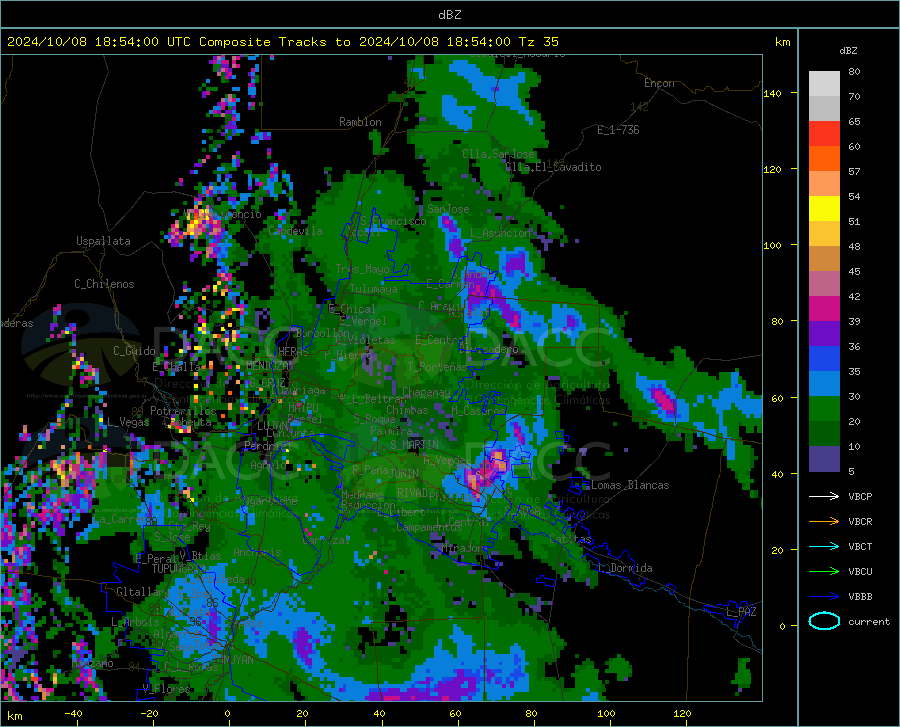900x727 pixels.
Task: Click the L_Vegas place label
Action: point(128,422)
